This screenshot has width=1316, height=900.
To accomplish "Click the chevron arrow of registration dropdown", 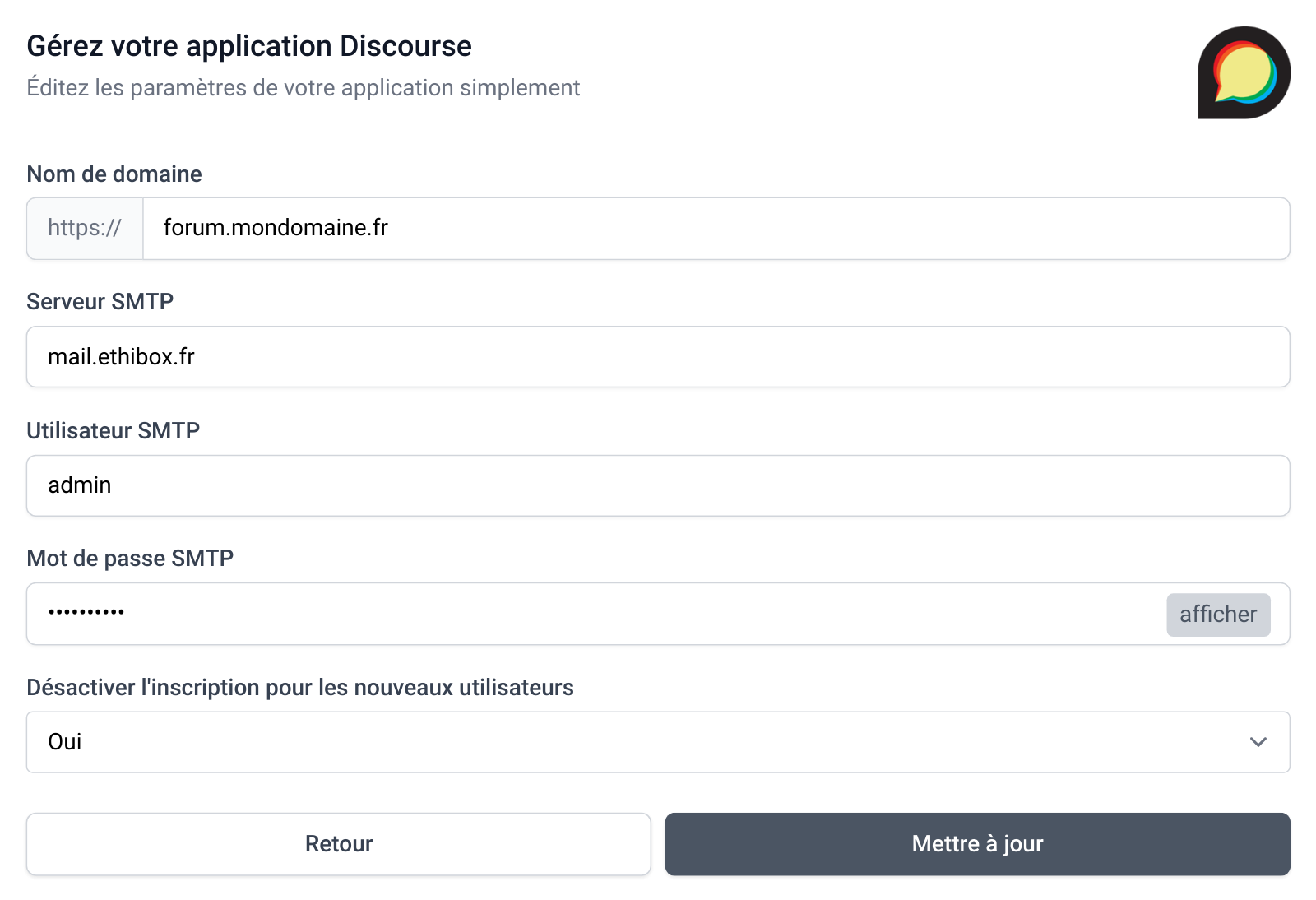I will pos(1258,742).
